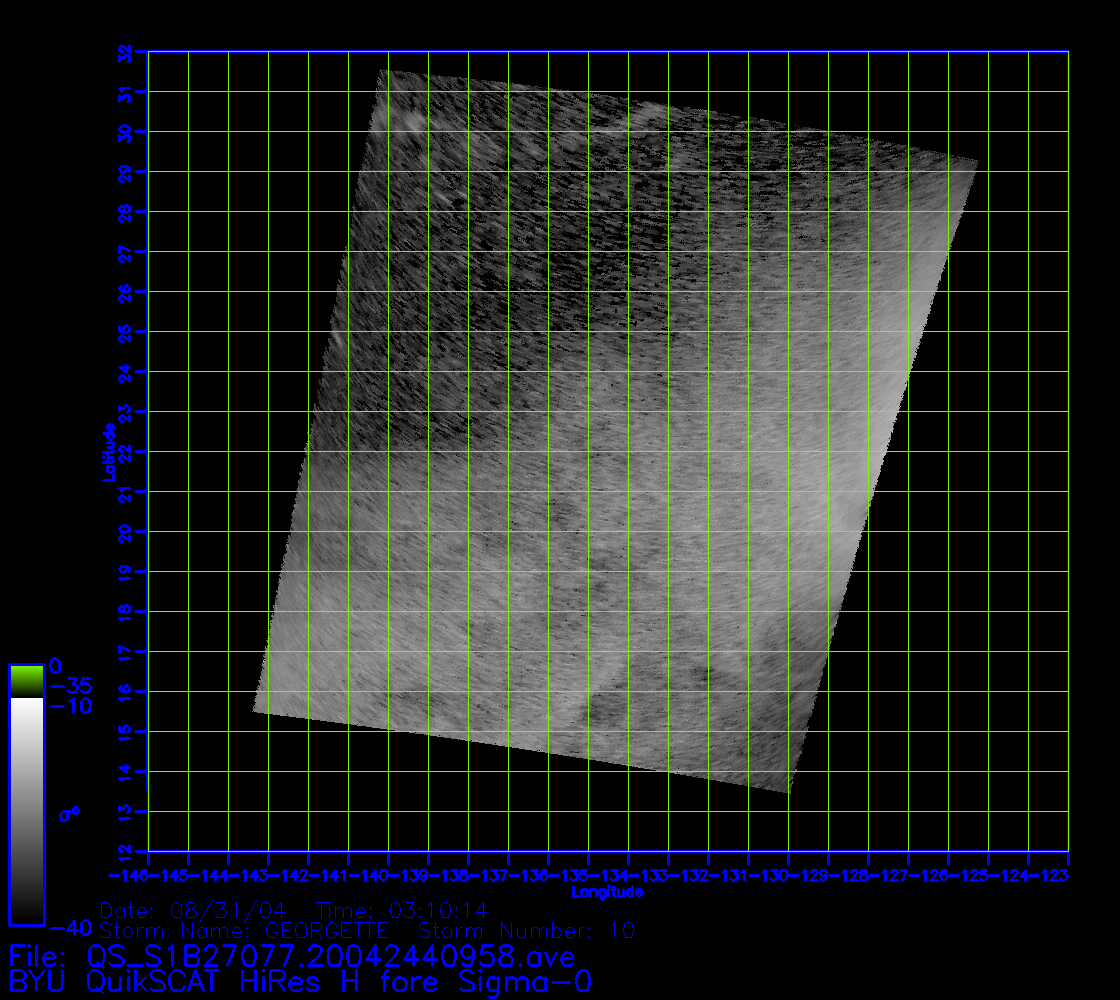The image size is (1120, 1000).
Task: Click the 'Longitude' horizontal axis title
Action: coord(607,892)
